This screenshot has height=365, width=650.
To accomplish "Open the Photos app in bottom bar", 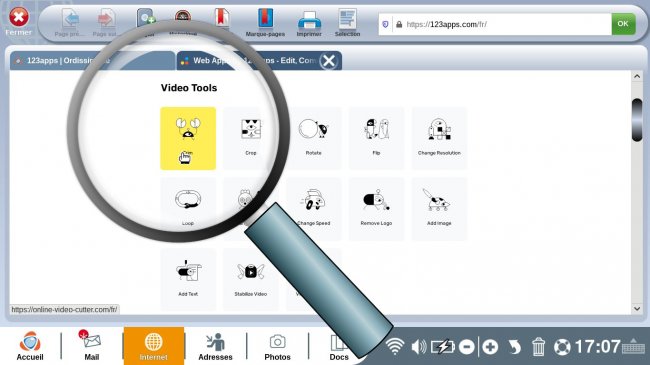I will point(277,347).
